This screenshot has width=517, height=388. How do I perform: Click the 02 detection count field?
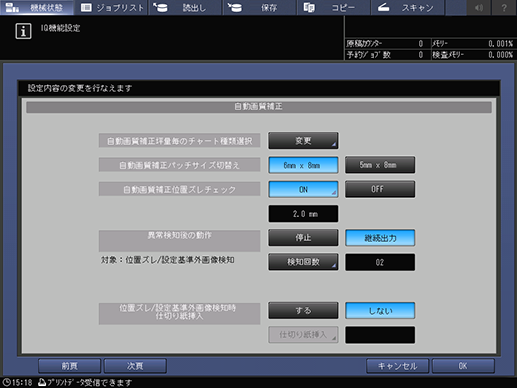pyautogui.click(x=380, y=262)
